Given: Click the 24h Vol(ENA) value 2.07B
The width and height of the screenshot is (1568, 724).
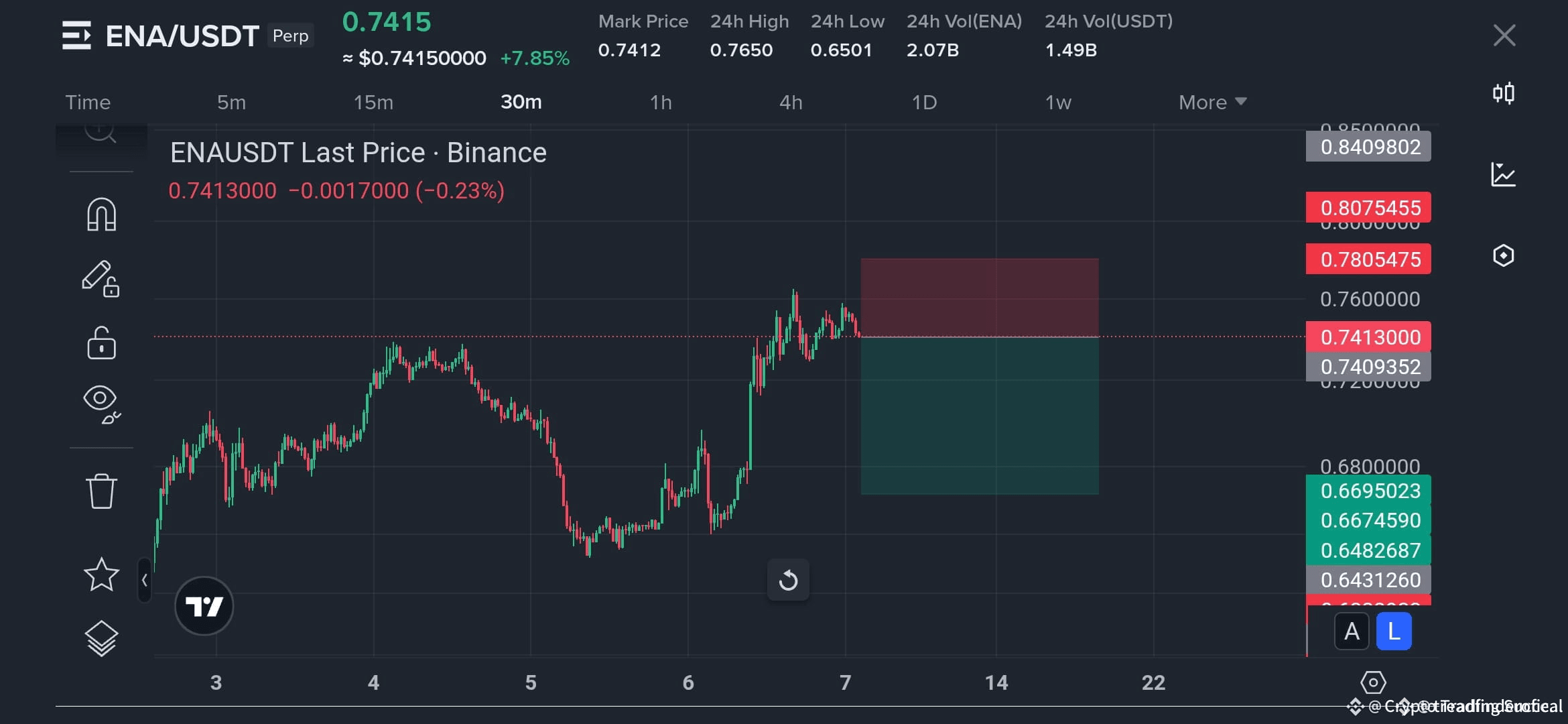Looking at the screenshot, I should [933, 50].
